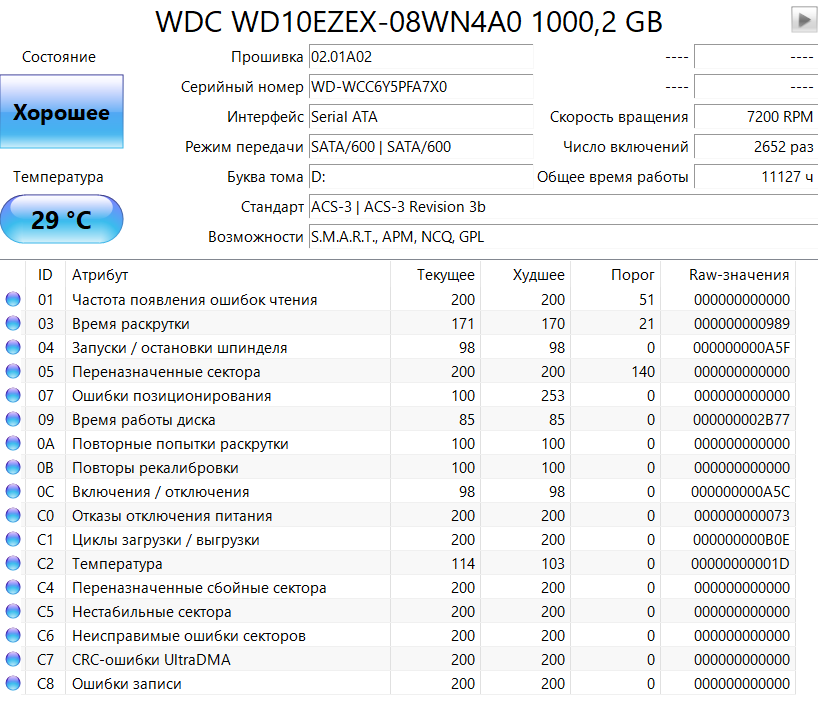
Task: Click status orb for Отказы отключения питания
Action: 13,515
